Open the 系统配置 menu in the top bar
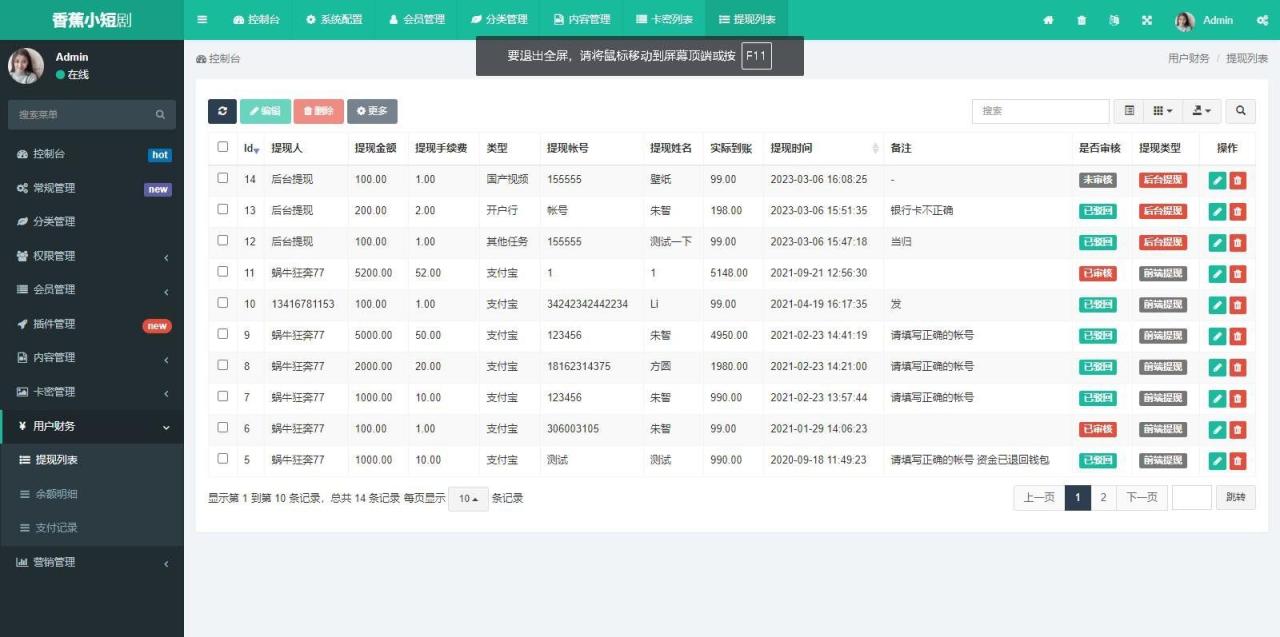Screen dimensions: 1280x637 click(x=332, y=19)
